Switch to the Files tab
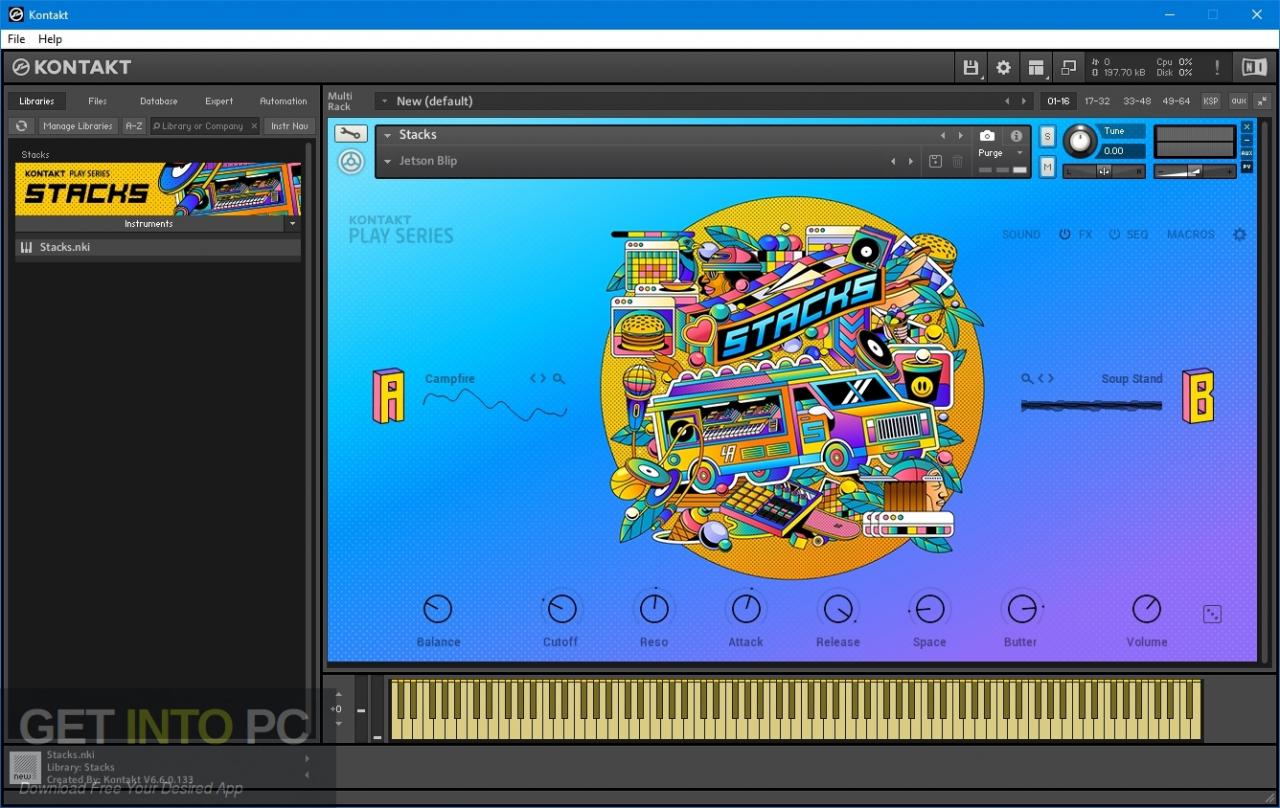 pyautogui.click(x=97, y=101)
